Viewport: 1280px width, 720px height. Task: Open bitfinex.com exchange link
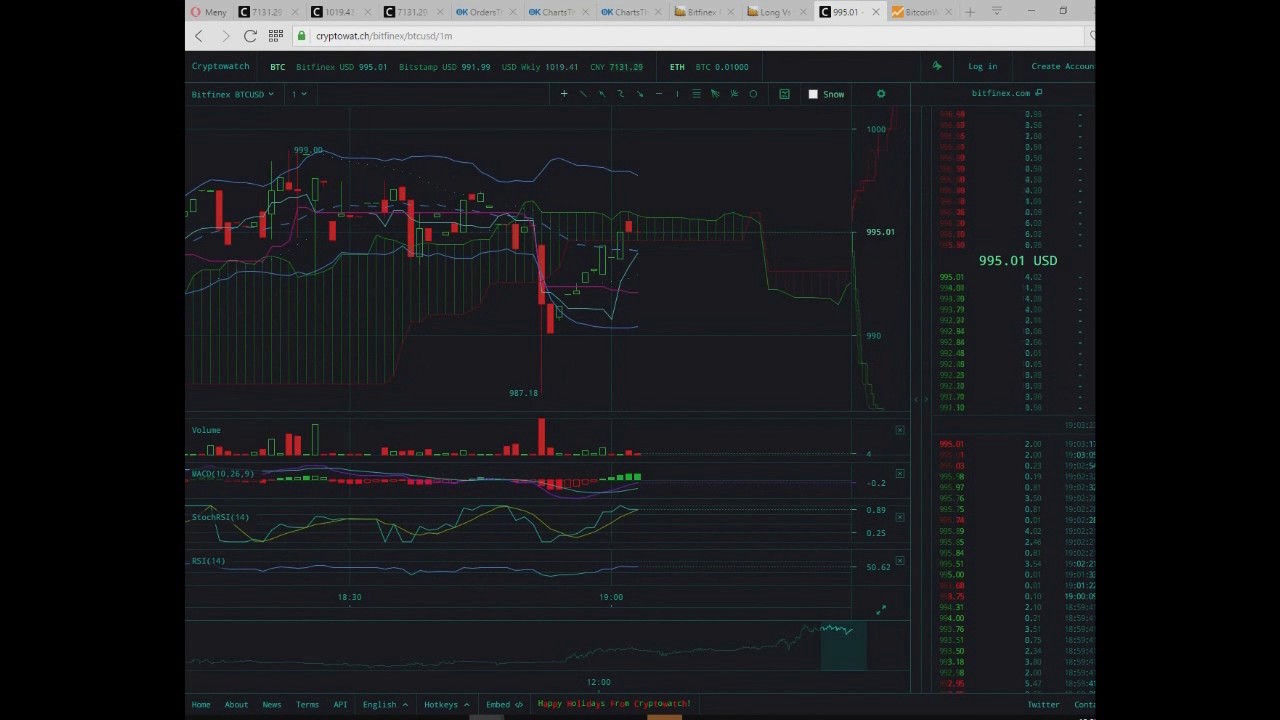coord(1000,93)
